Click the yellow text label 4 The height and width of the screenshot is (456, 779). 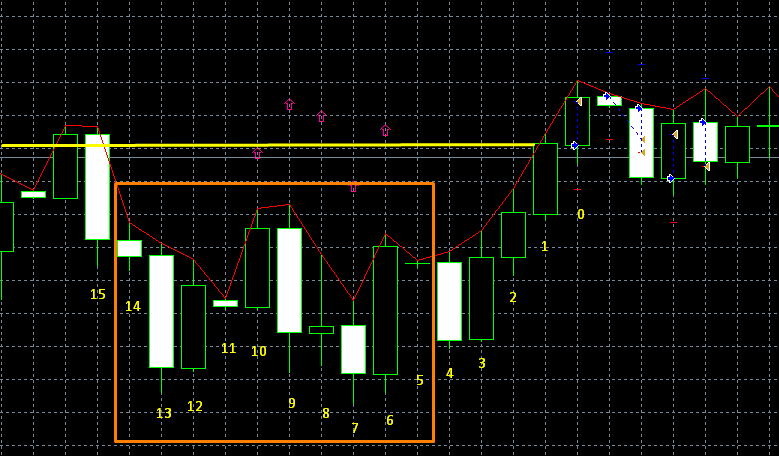coord(450,373)
